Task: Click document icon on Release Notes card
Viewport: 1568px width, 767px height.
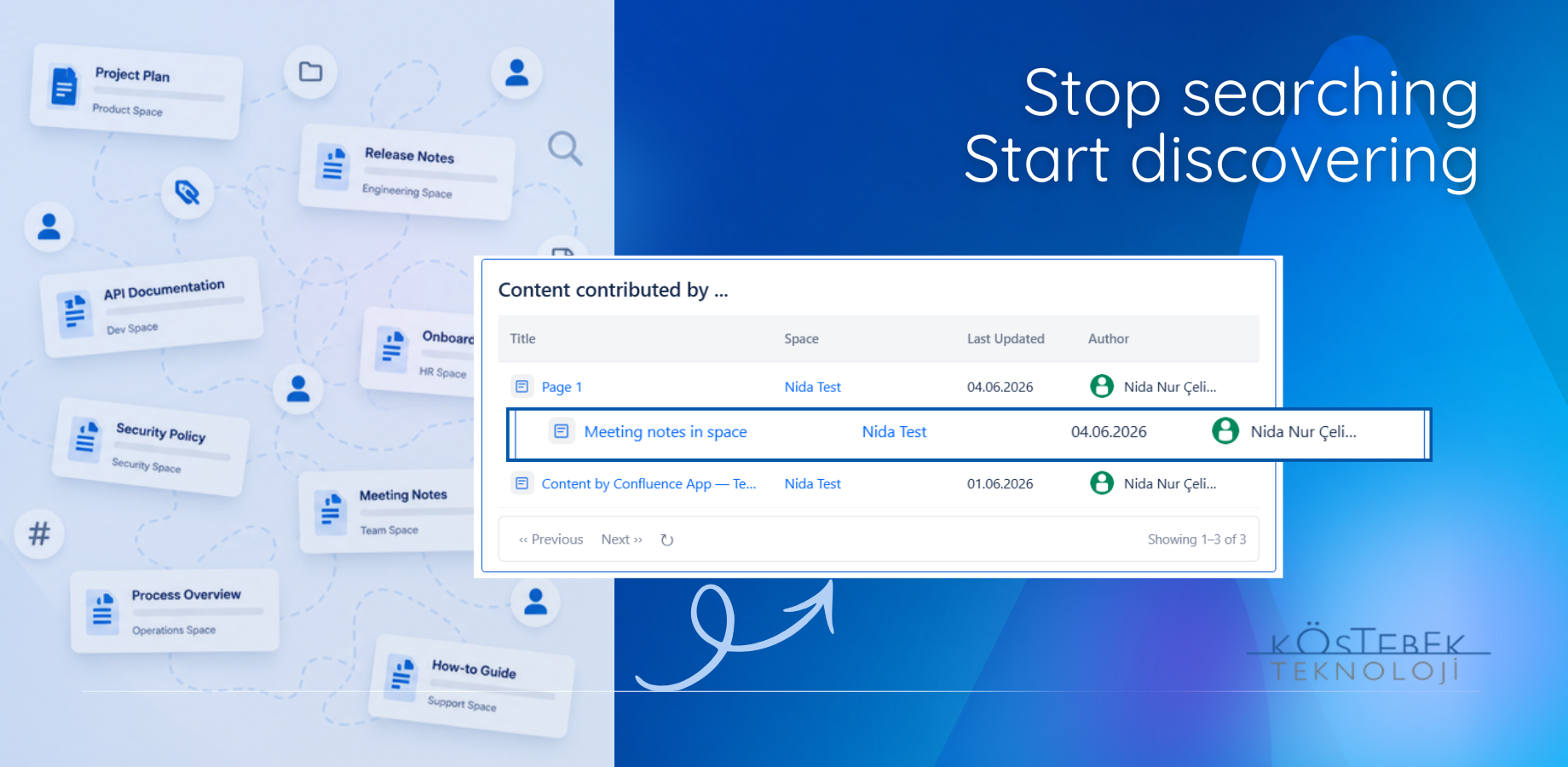Action: (333, 165)
